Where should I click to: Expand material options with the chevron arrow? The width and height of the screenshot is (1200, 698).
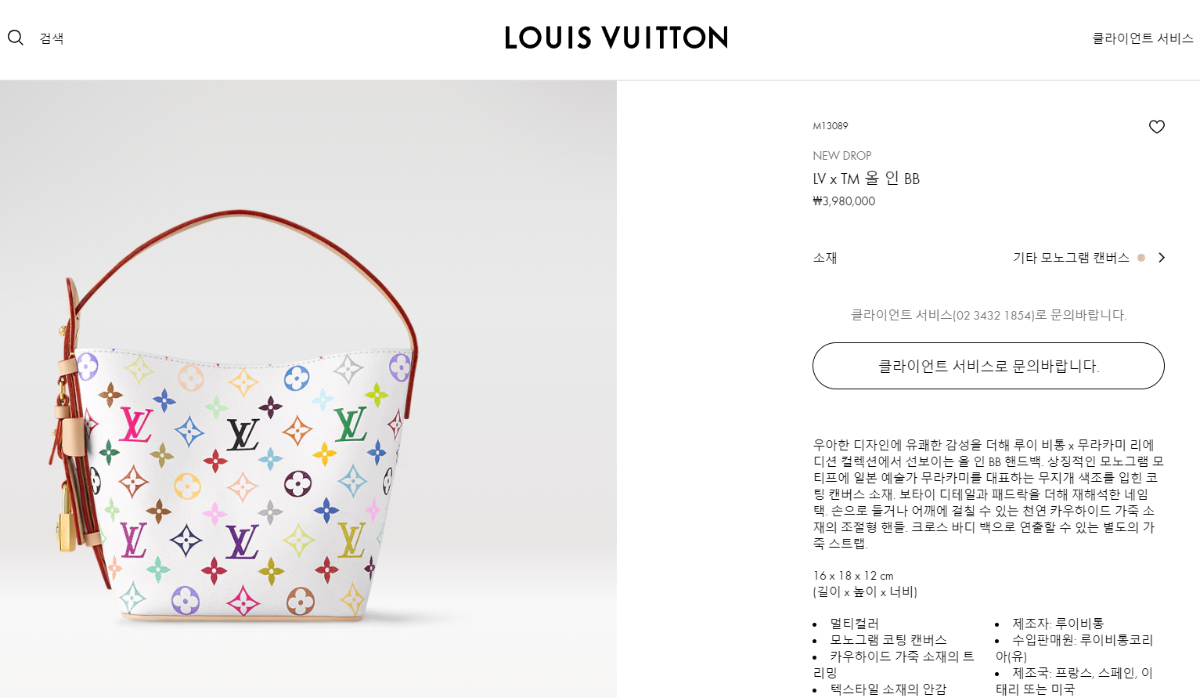[x=1161, y=258]
